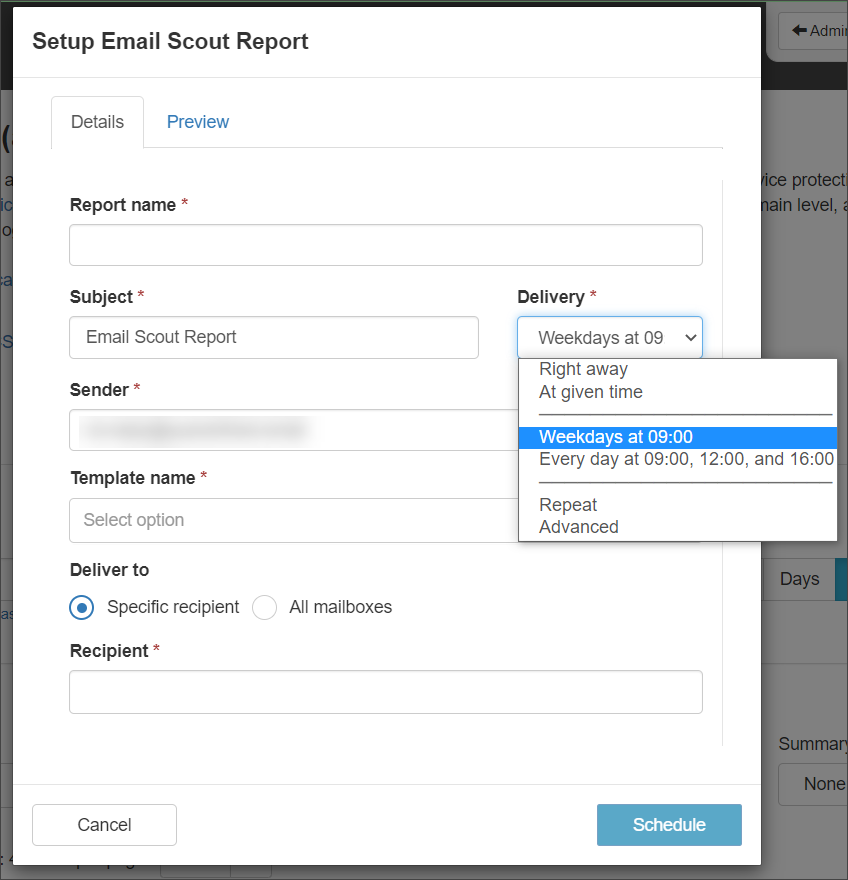This screenshot has height=880, width=848.
Task: Click the Days button behind dialog
Action: click(x=799, y=579)
